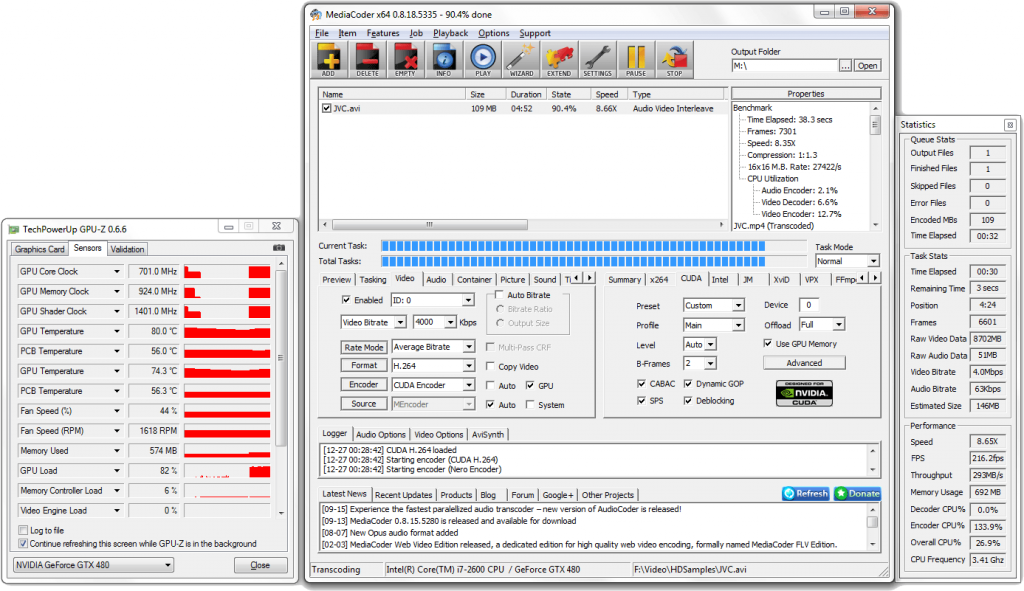The image size is (1024, 591).
Task: Switch to the x264 encoder tab
Action: (x=659, y=280)
